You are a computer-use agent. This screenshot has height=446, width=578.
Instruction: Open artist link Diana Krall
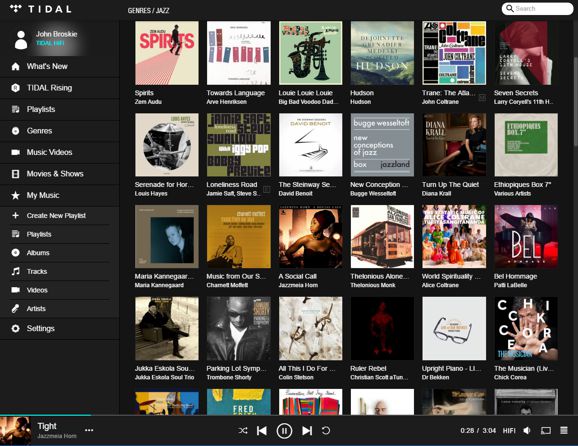click(x=436, y=194)
